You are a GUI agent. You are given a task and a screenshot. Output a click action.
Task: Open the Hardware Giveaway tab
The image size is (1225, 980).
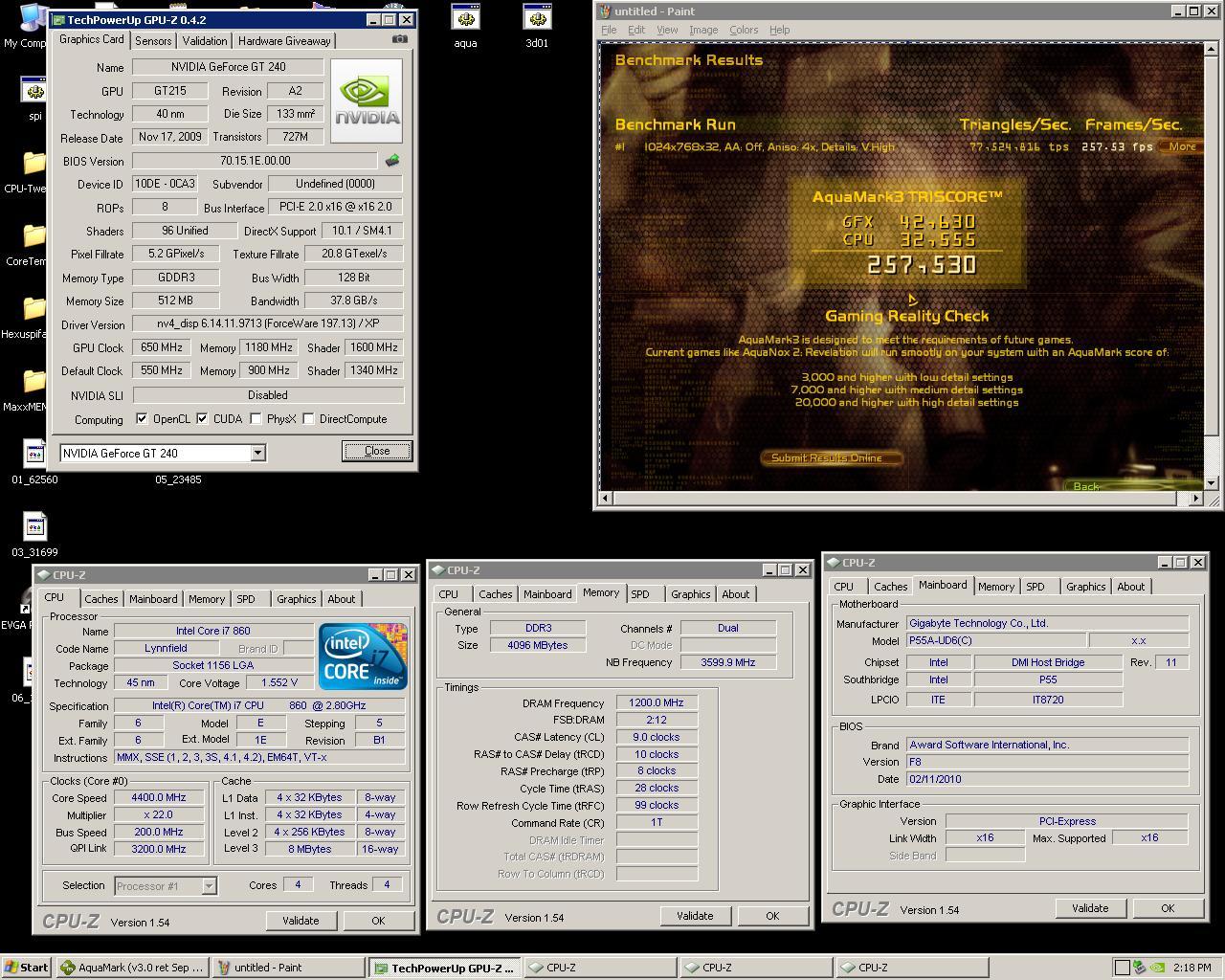(x=284, y=40)
